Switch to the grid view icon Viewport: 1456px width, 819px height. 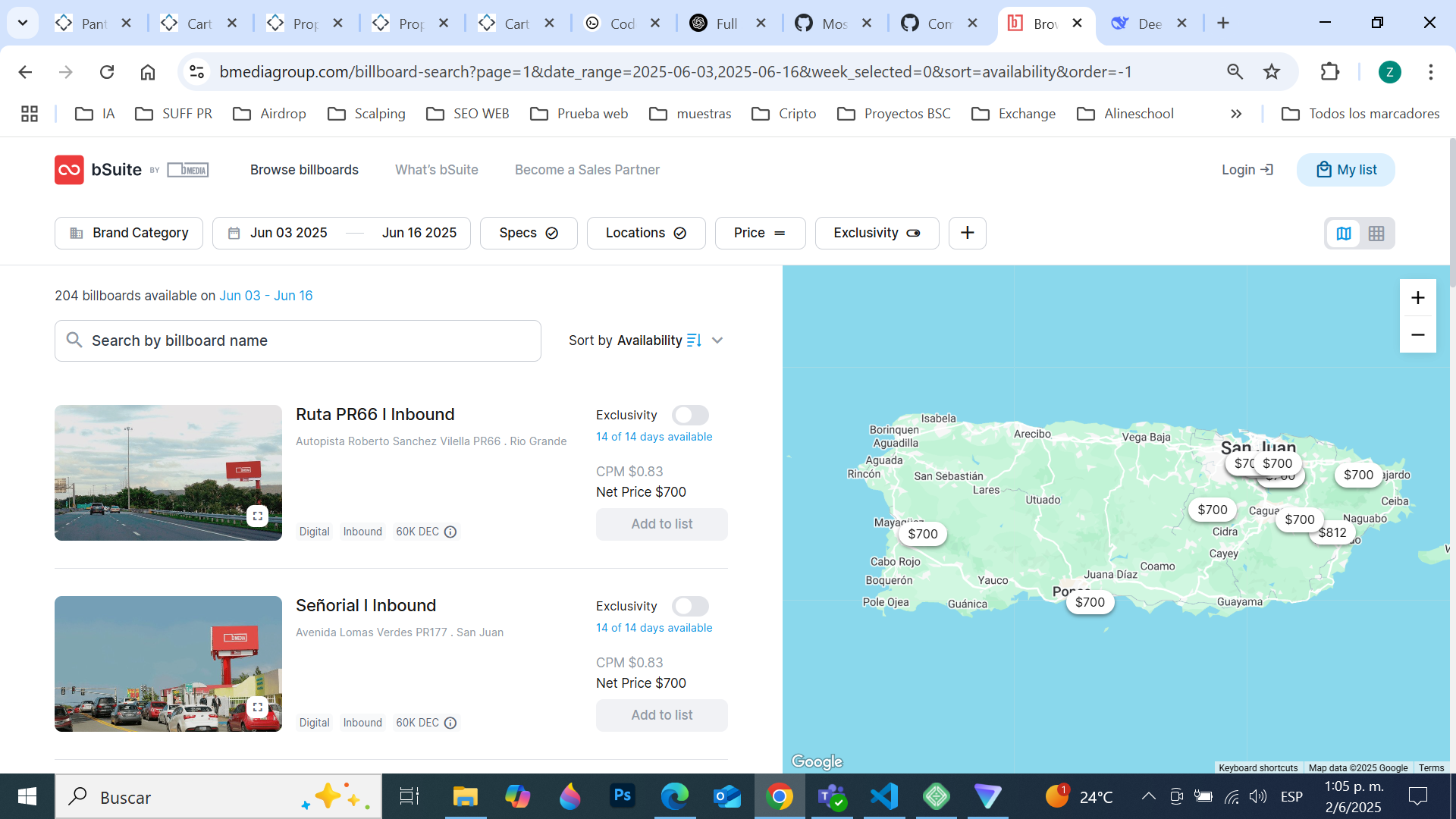1376,234
